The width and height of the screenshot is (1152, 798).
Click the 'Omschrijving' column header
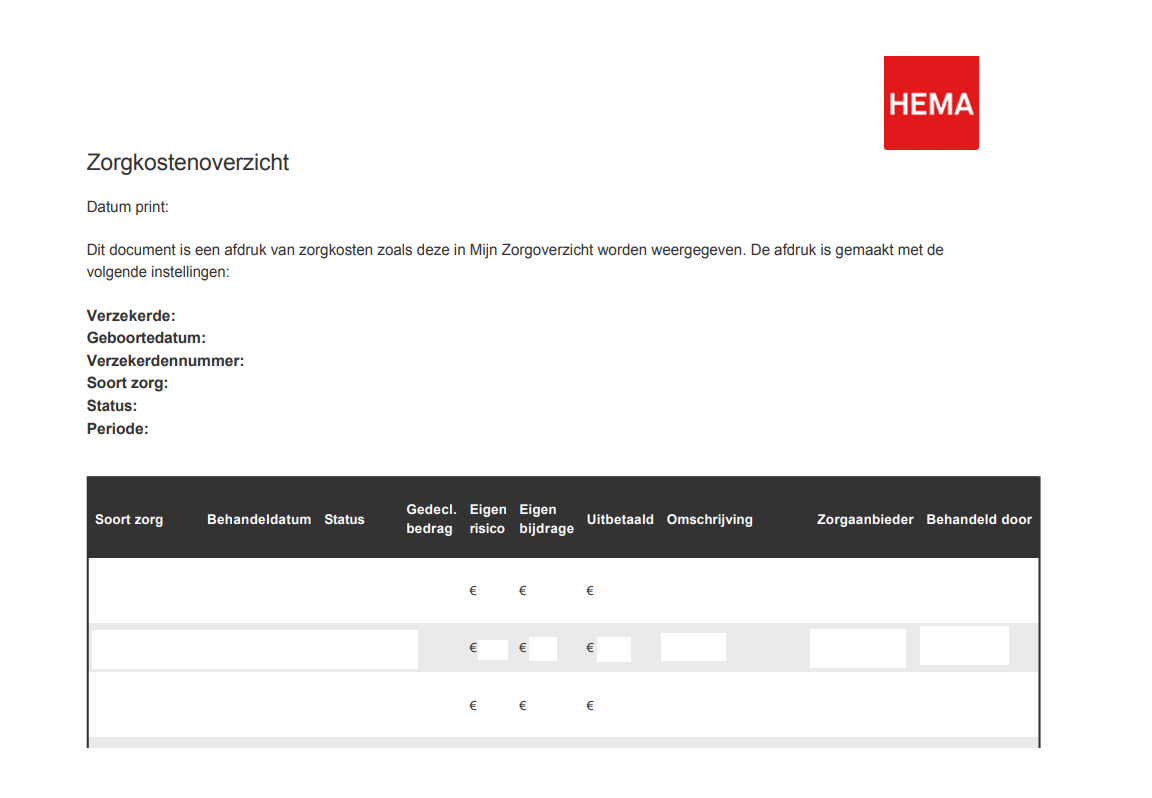point(710,520)
